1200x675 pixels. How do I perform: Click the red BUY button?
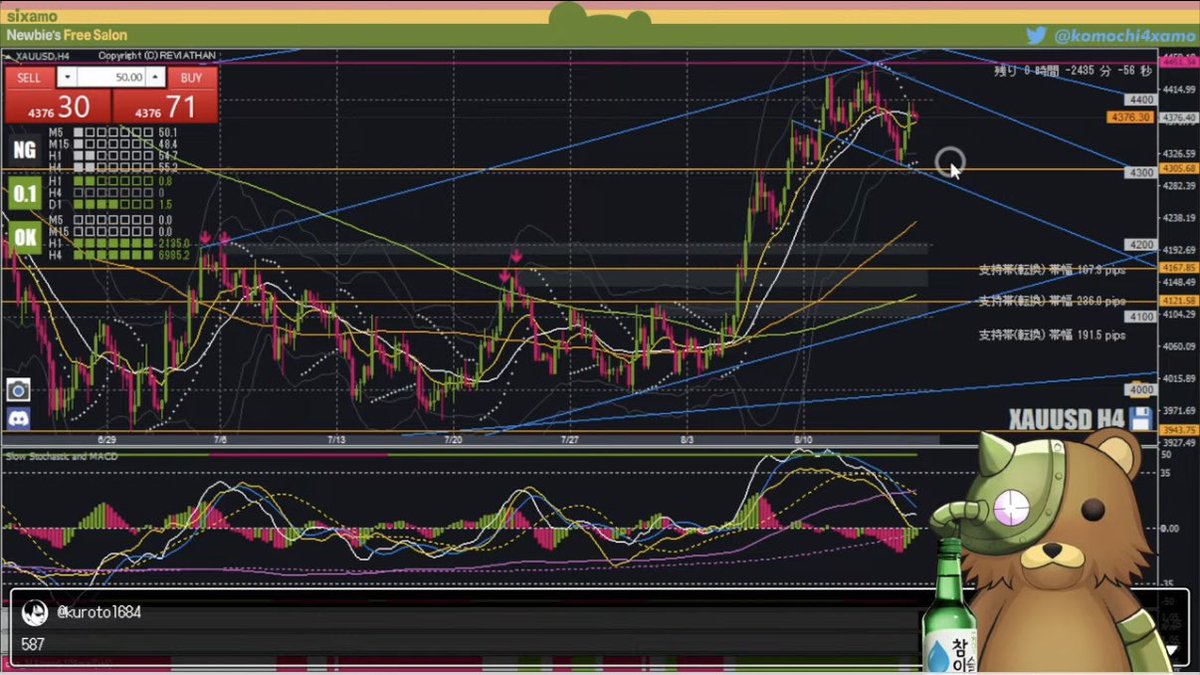tap(192, 78)
